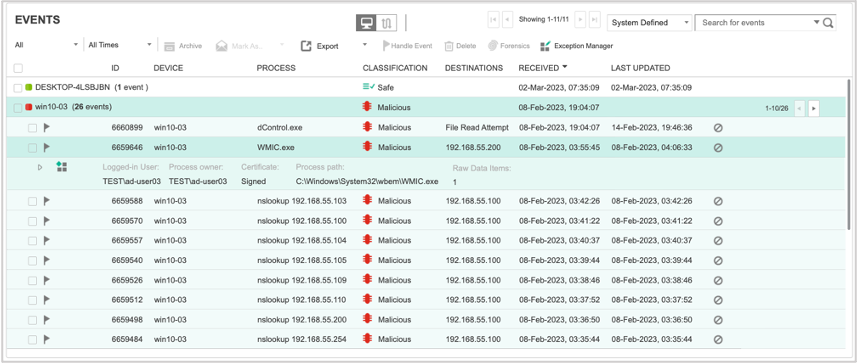Click process path C:\Windows\System32\wbem\WMIC.exe
The image size is (858, 364).
coord(367,181)
